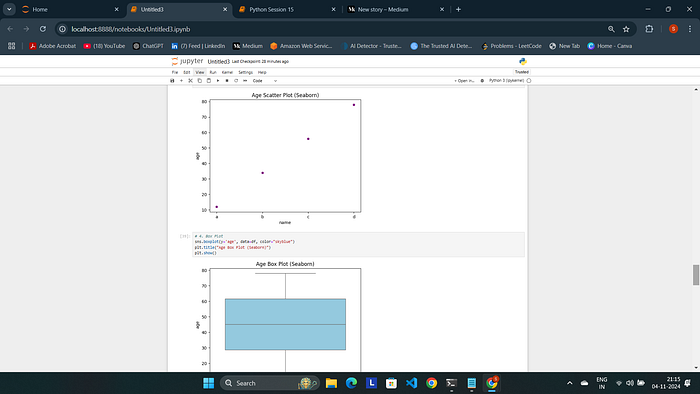Click the Age Box Plot output image

click(x=279, y=315)
